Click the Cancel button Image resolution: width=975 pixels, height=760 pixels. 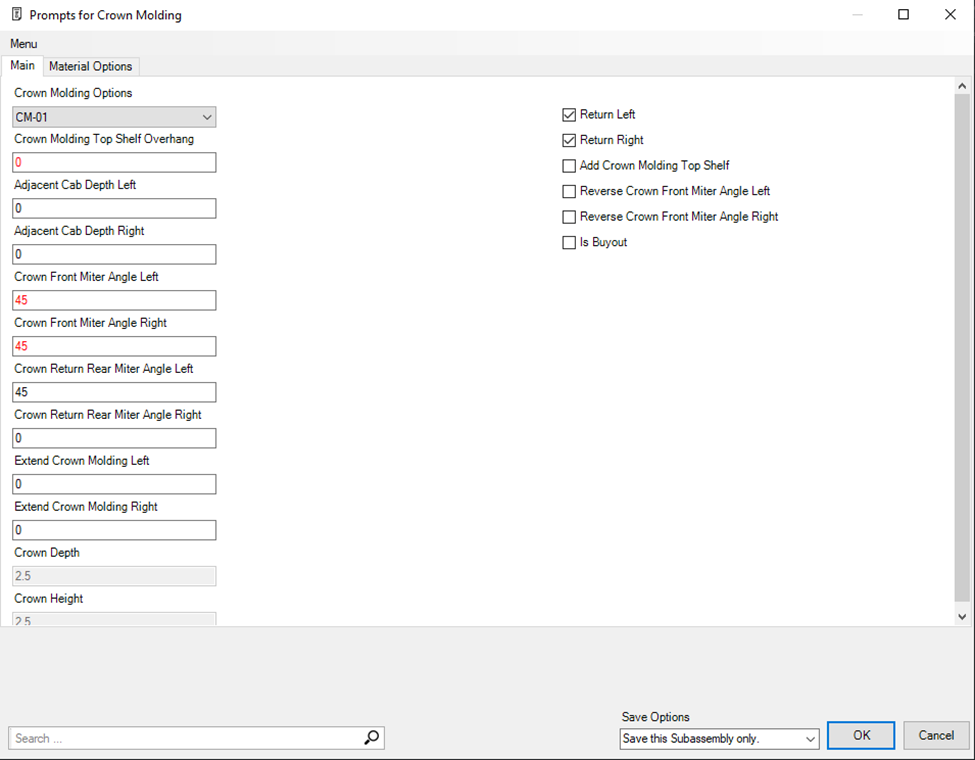click(936, 735)
